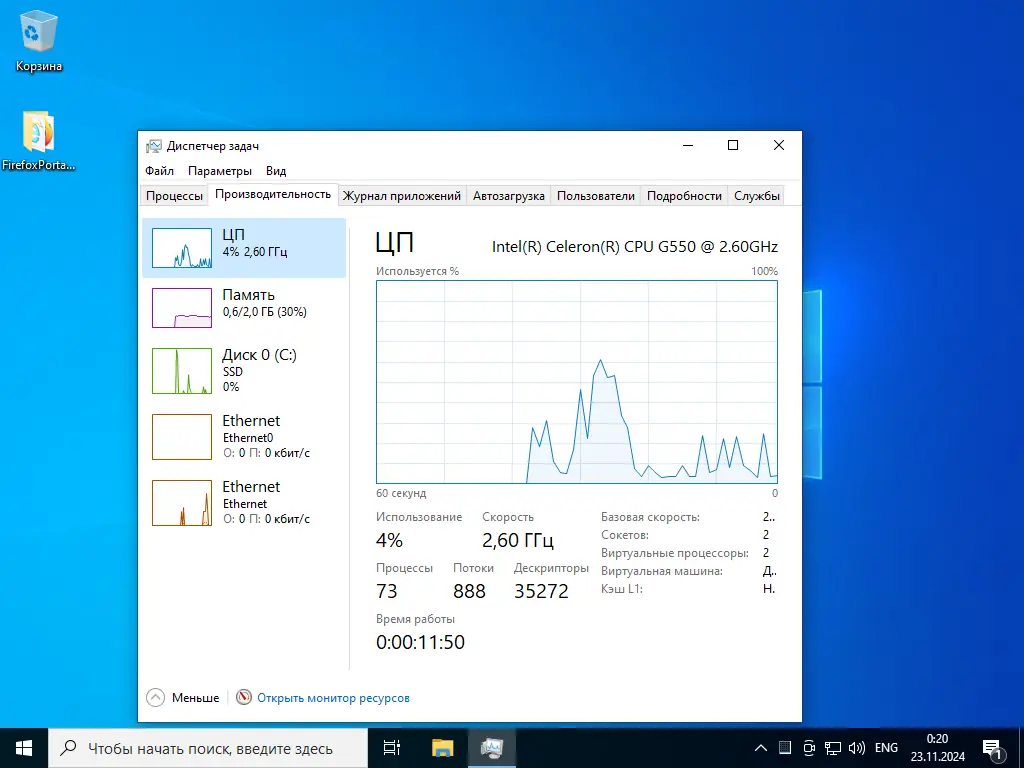Switch to the Подробности tab
This screenshot has width=1024, height=768.
pos(684,195)
